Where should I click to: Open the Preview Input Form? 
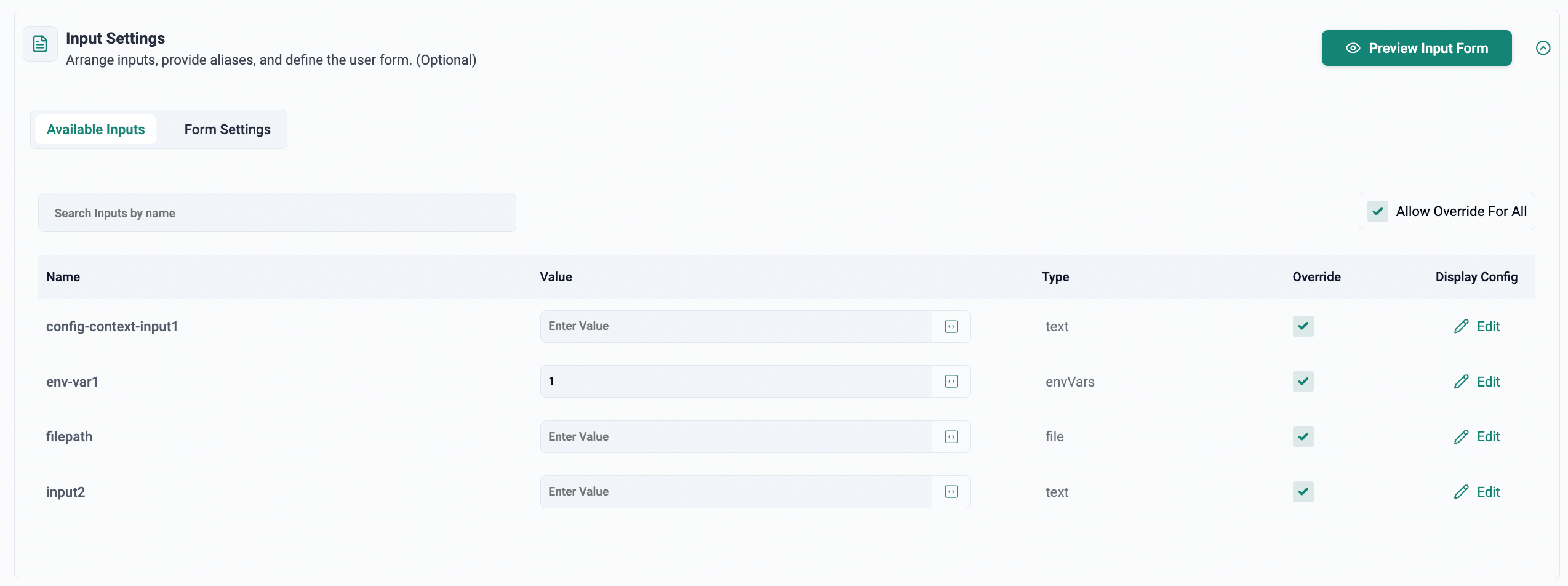click(1416, 48)
